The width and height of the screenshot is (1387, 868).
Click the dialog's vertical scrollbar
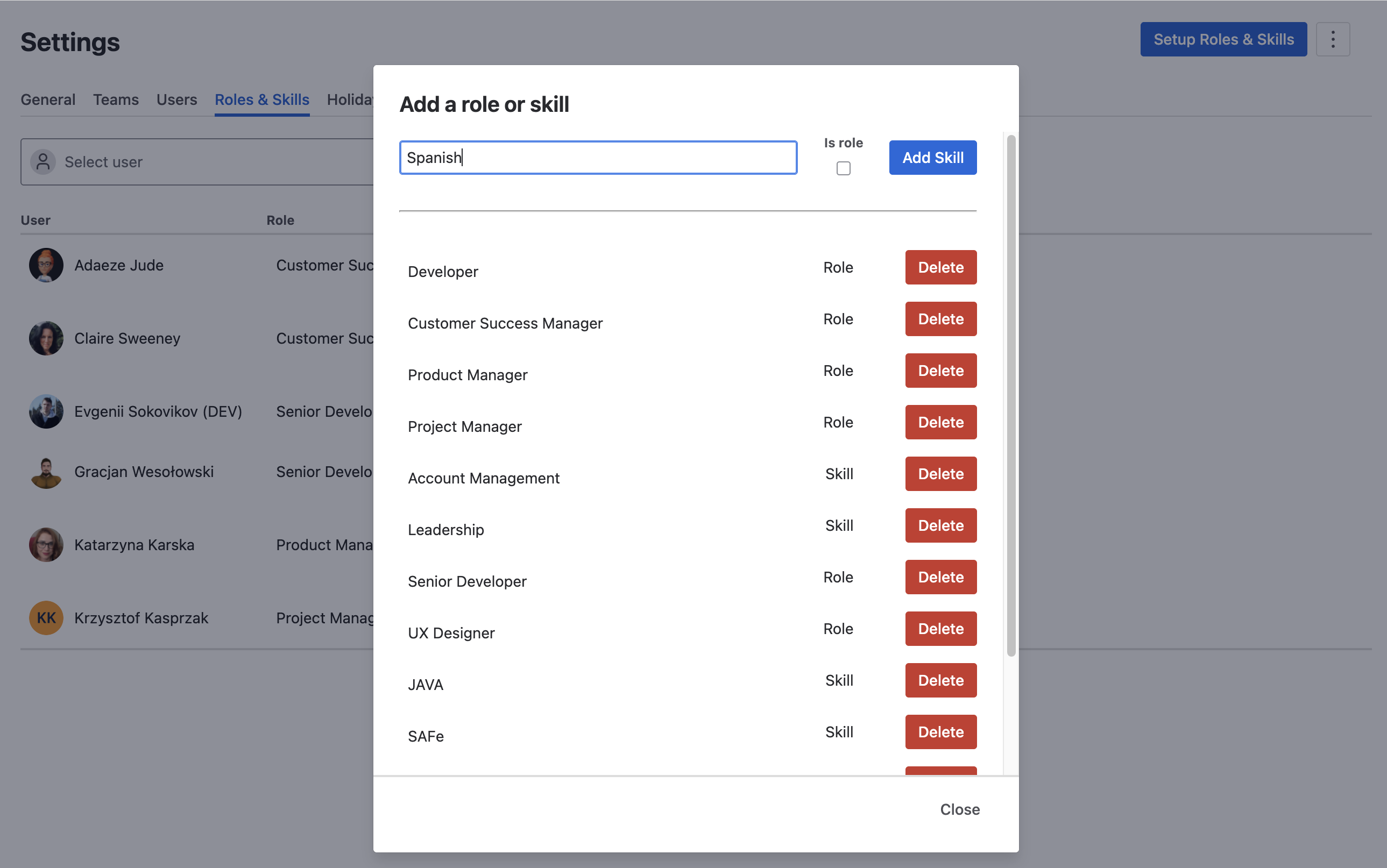tap(1011, 396)
